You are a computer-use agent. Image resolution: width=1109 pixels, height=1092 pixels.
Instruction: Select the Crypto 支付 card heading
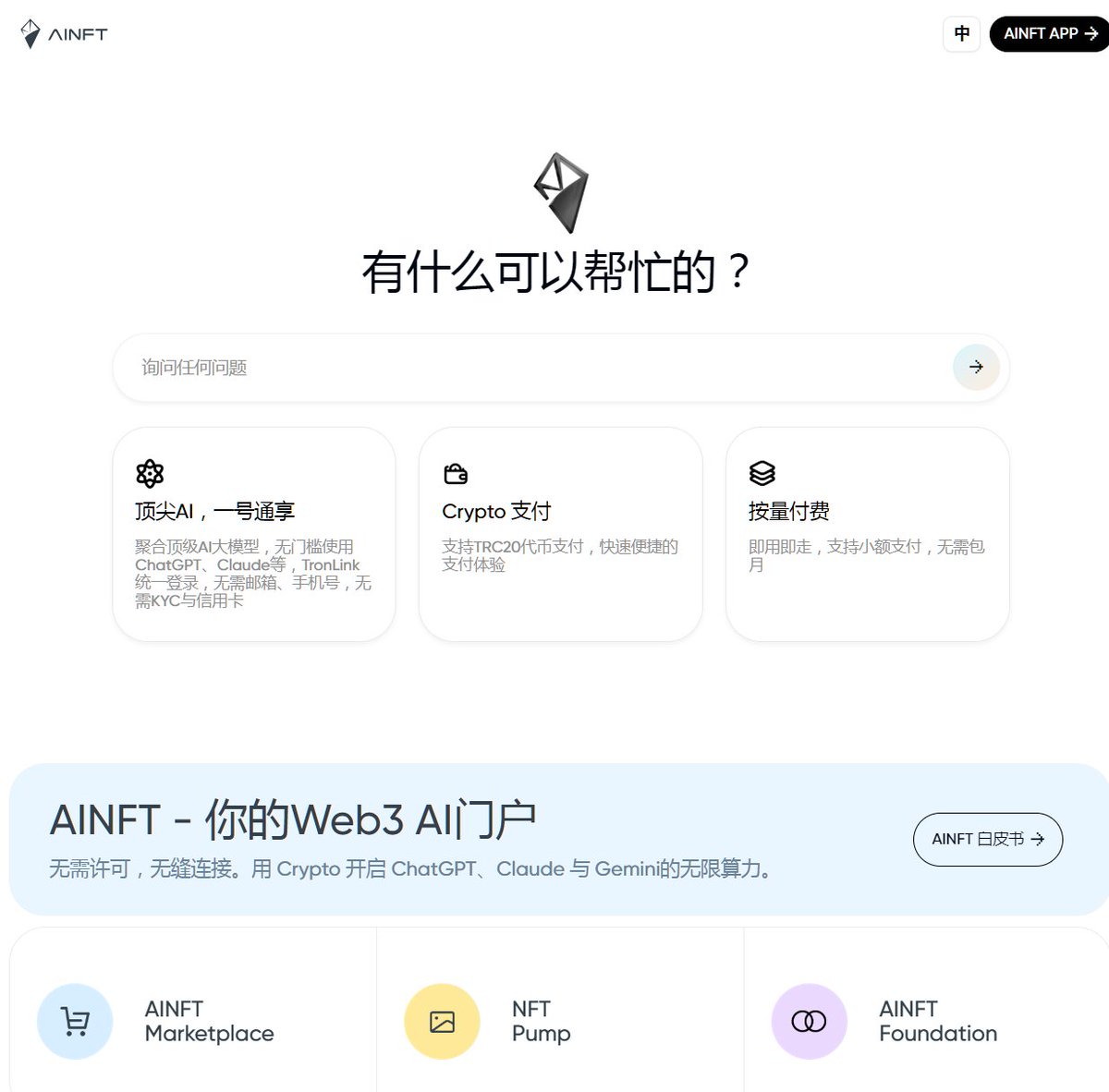coord(496,512)
